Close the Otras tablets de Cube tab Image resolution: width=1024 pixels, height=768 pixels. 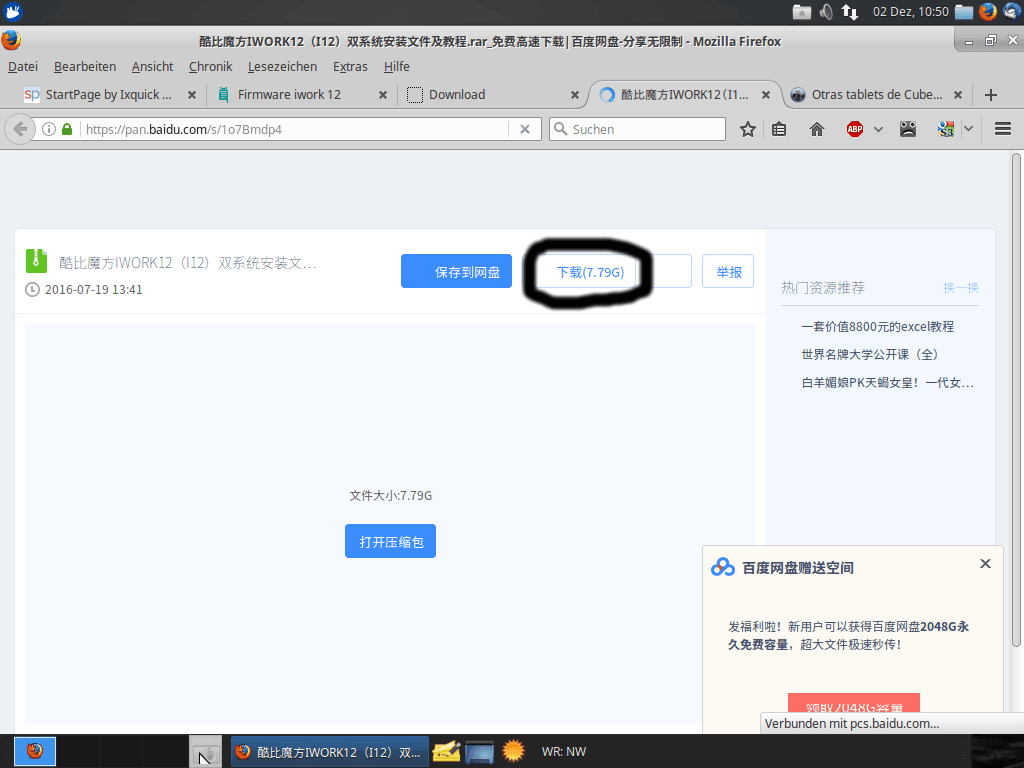(958, 95)
